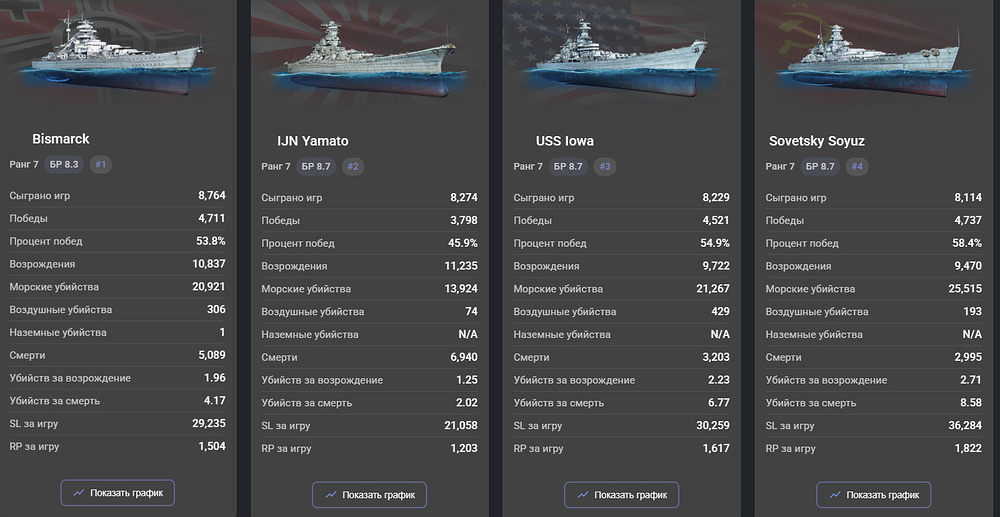This screenshot has height=517, width=1000.
Task: Click the Sovetsky Soyuz title
Action: click(817, 141)
